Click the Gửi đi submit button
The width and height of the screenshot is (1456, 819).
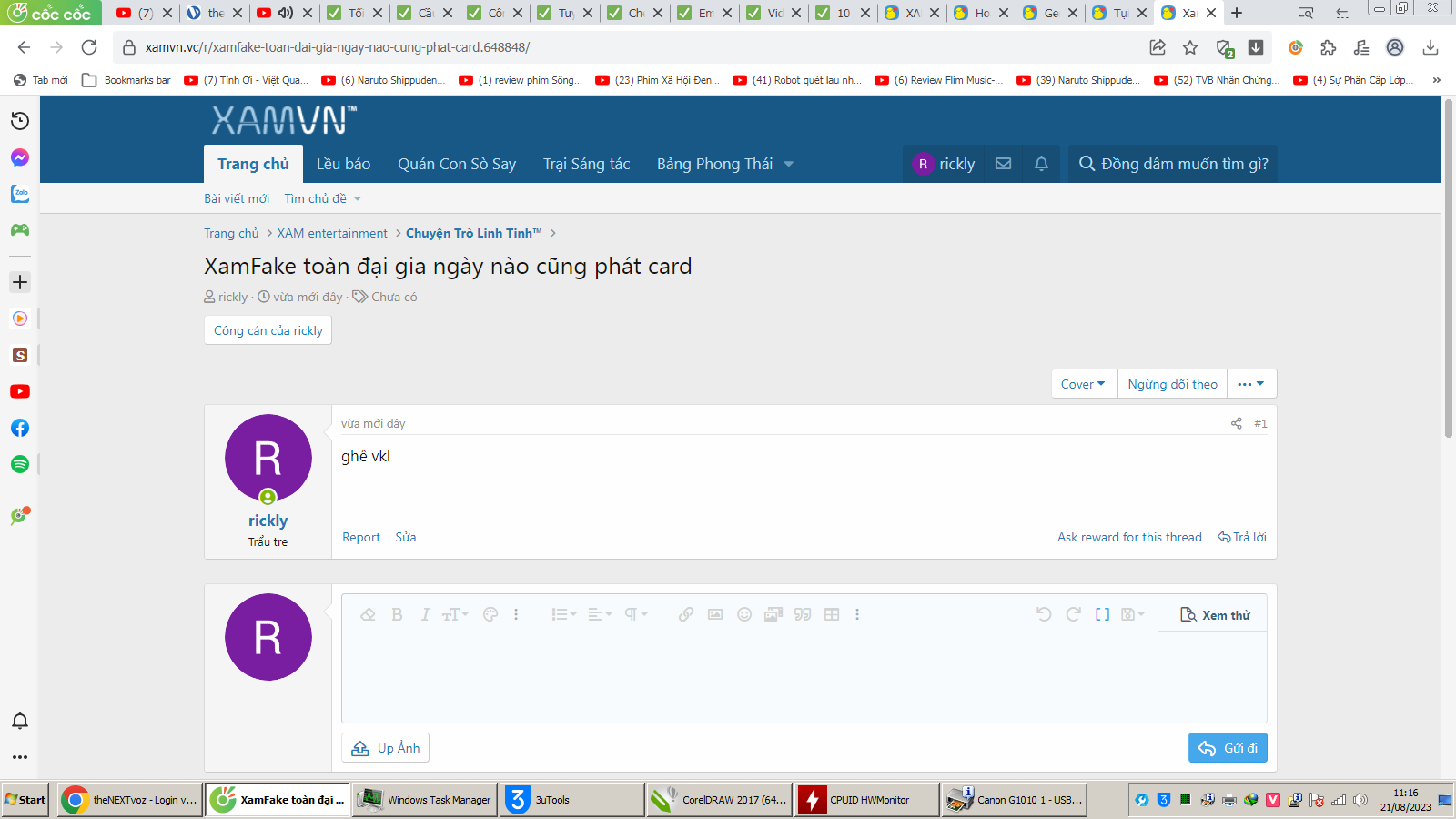coord(1228,748)
